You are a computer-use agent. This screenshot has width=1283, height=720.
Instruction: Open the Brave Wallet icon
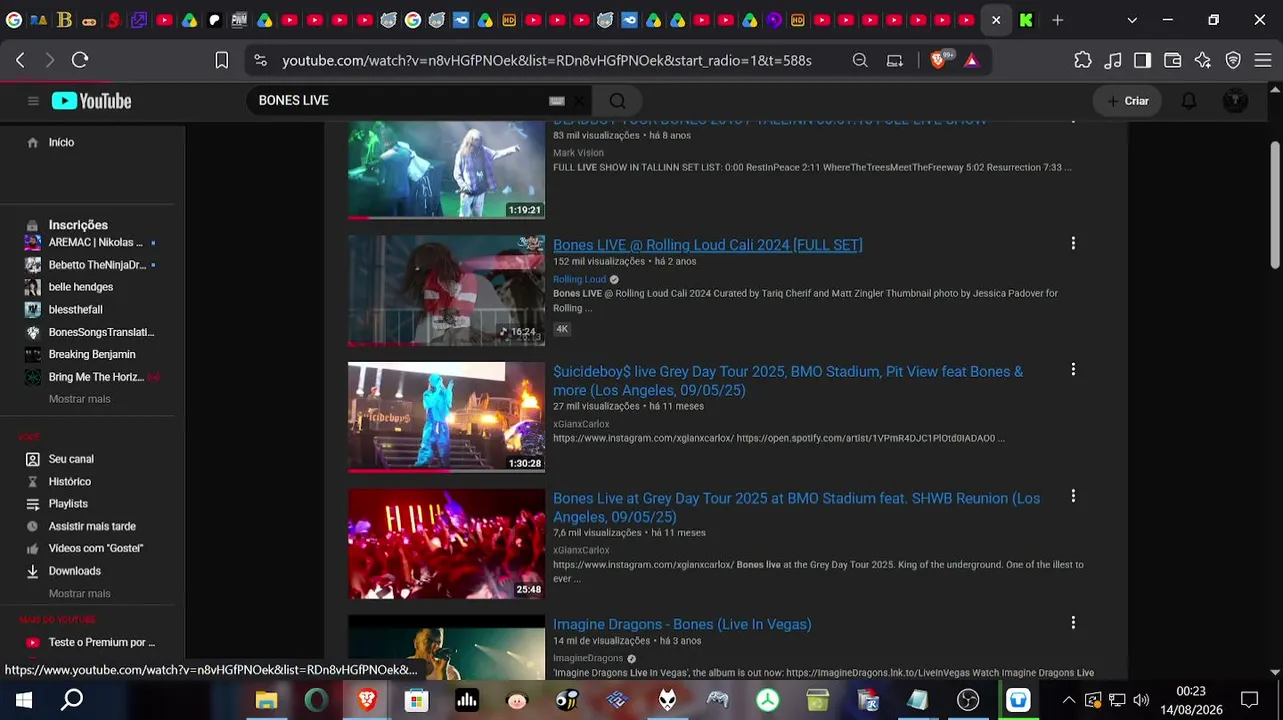point(1173,61)
